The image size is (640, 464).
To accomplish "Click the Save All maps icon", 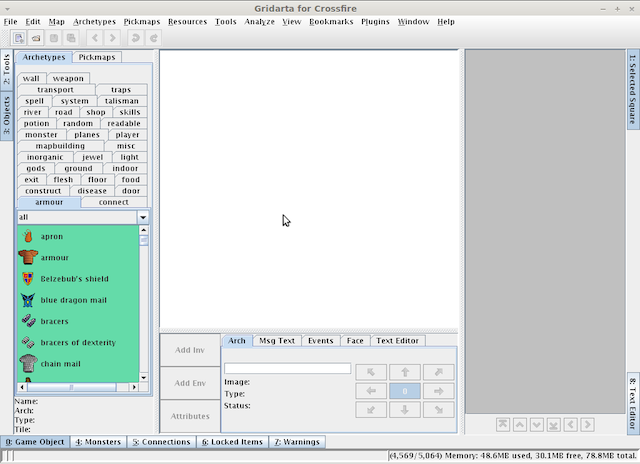I will tap(71, 38).
